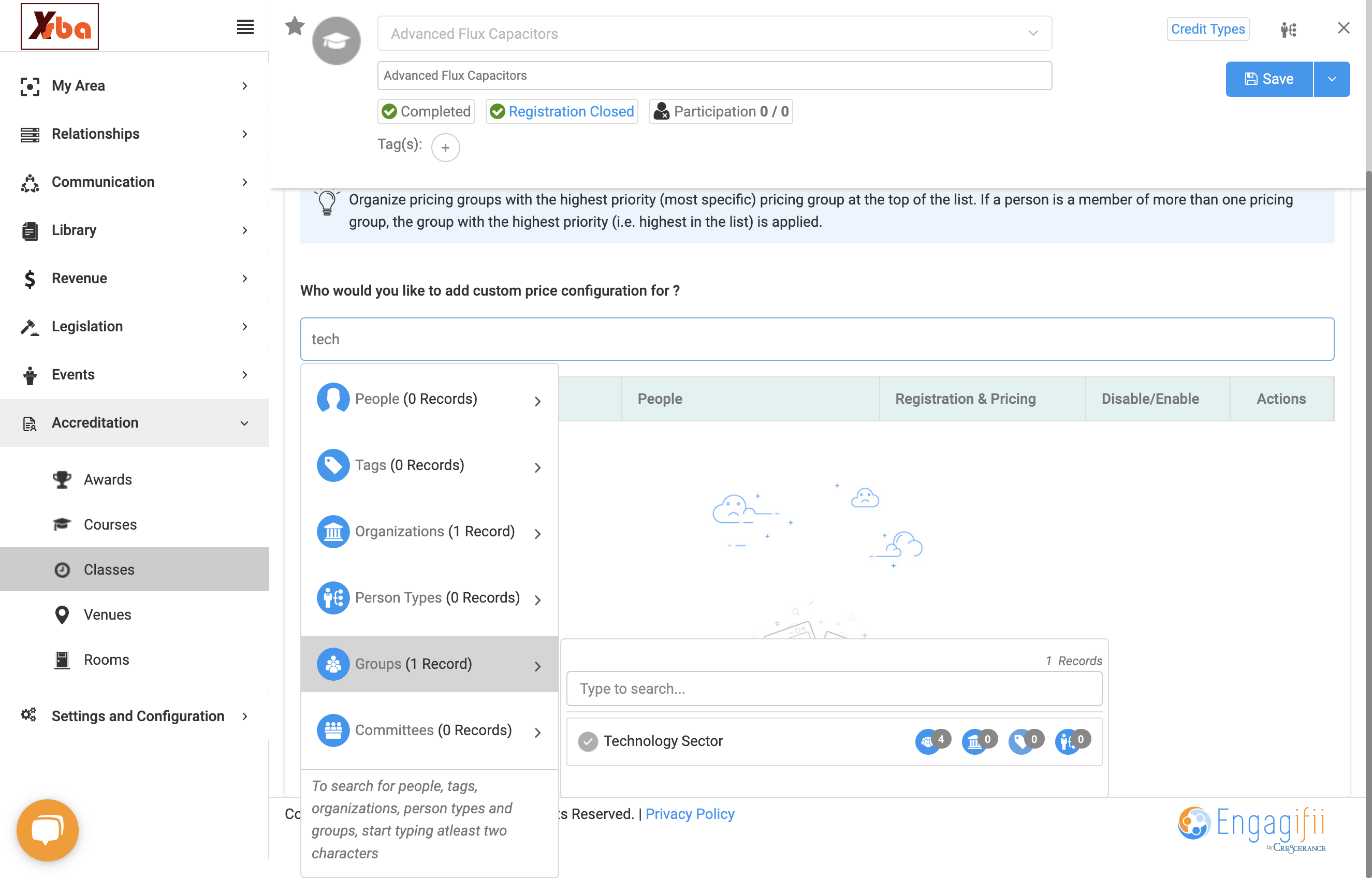Click the Committees category icon

pos(333,730)
